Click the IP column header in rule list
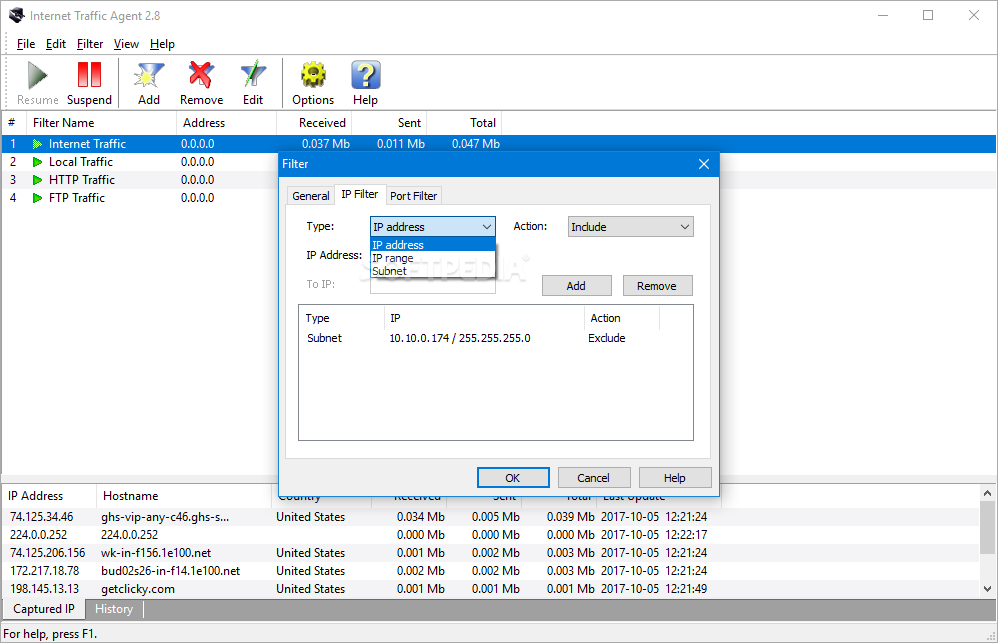Screen dimensions: 998x643 point(484,318)
